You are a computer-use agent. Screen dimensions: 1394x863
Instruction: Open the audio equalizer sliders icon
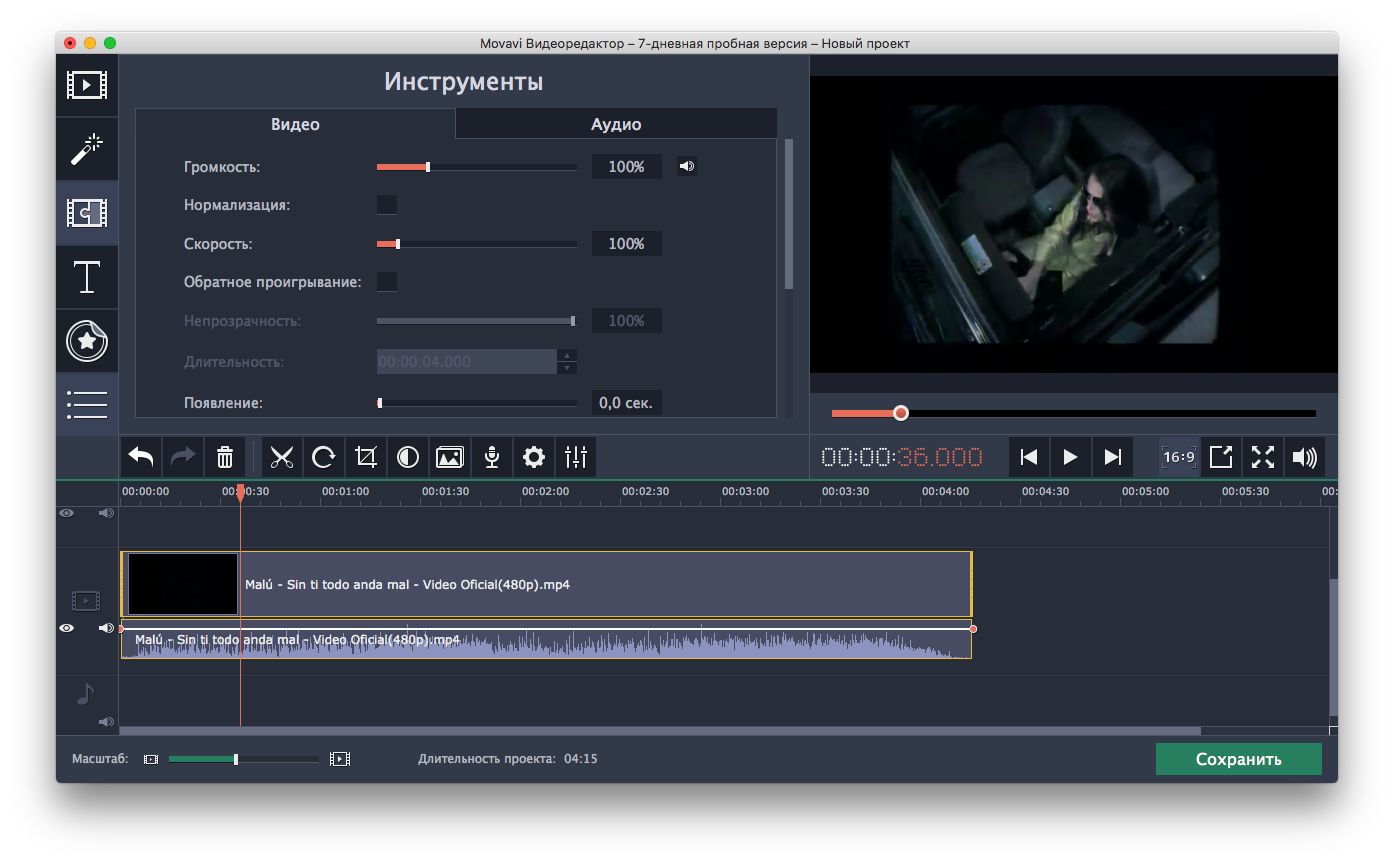tap(576, 458)
